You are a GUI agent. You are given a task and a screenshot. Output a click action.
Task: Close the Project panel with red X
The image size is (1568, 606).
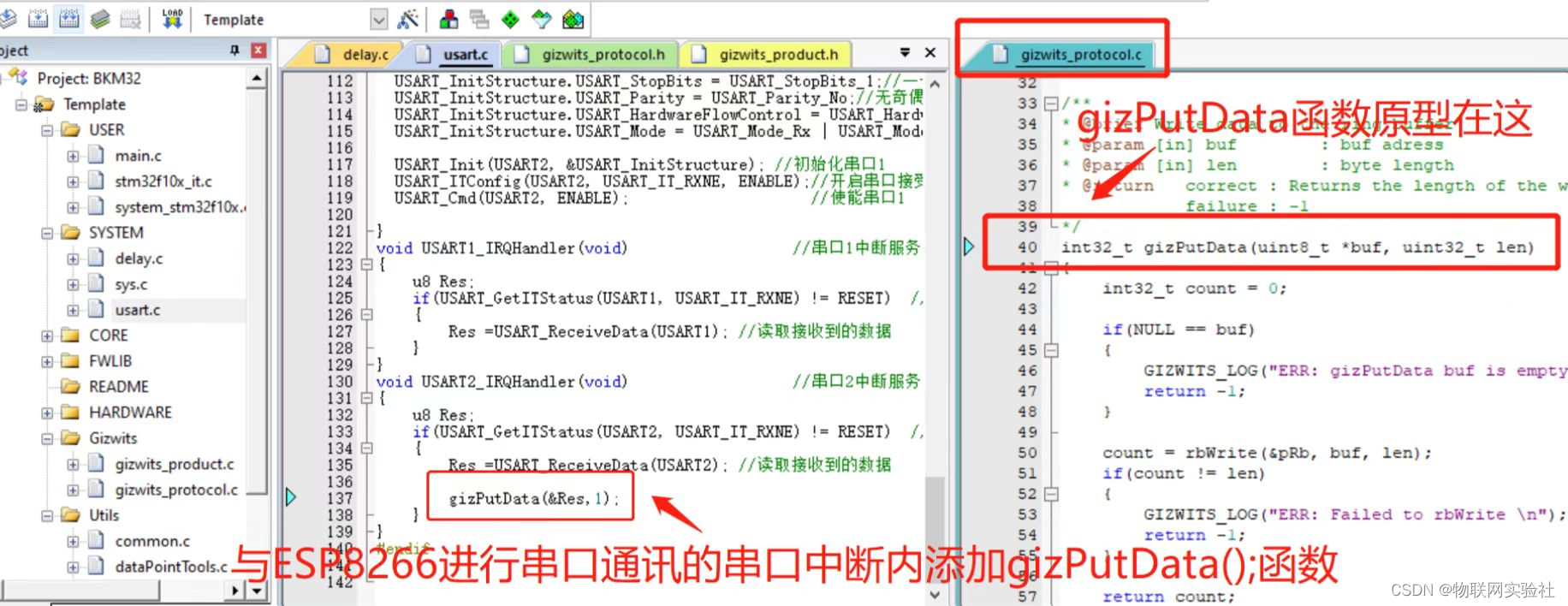258,50
